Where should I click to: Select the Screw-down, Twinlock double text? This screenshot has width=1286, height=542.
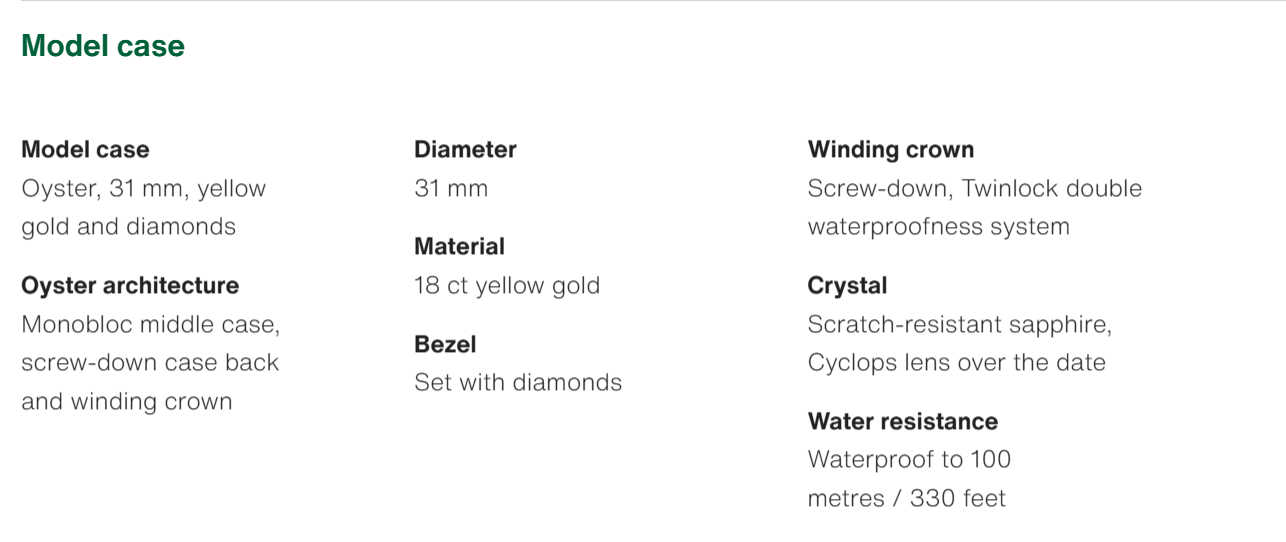974,189
